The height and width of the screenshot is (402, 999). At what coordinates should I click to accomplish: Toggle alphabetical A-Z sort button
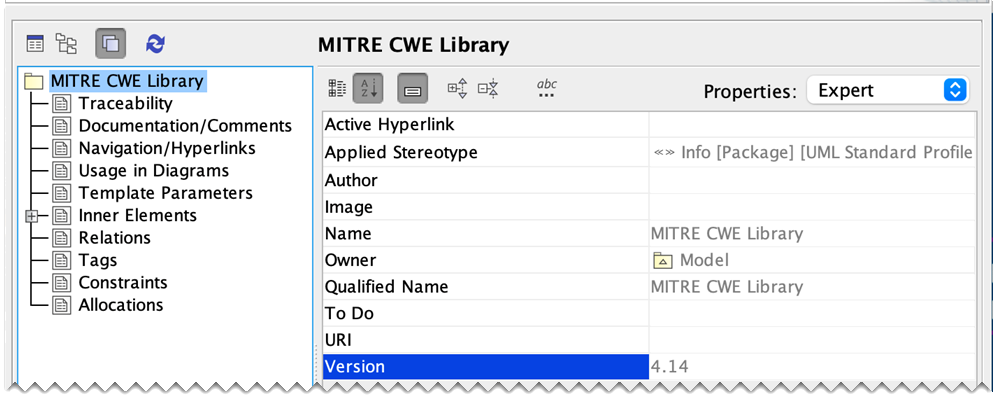click(367, 89)
